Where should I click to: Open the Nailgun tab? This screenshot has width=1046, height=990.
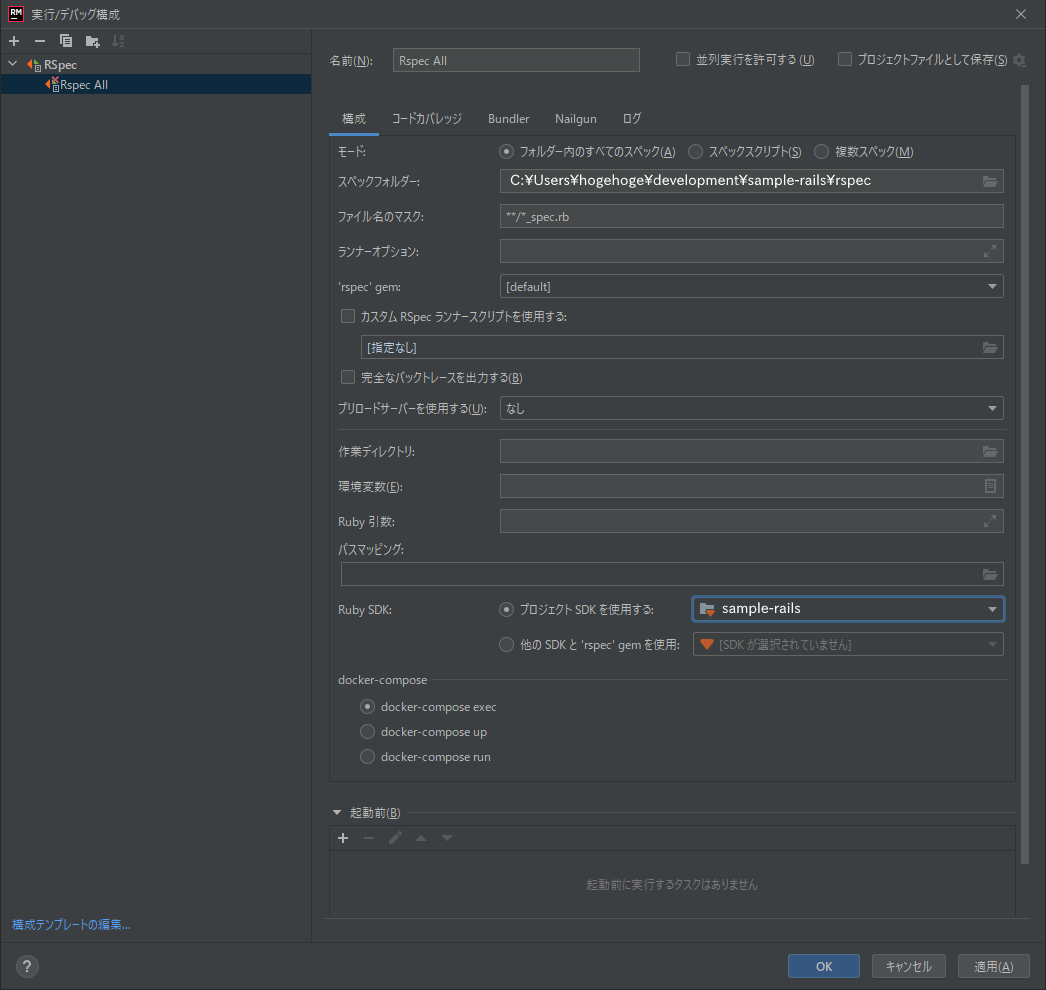(576, 119)
